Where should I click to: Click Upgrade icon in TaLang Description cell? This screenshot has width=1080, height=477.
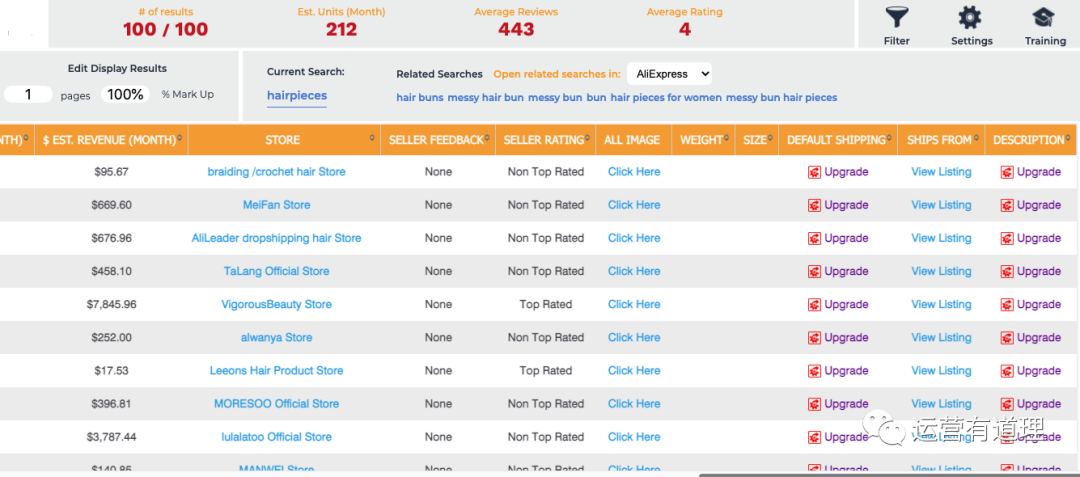coord(1007,272)
